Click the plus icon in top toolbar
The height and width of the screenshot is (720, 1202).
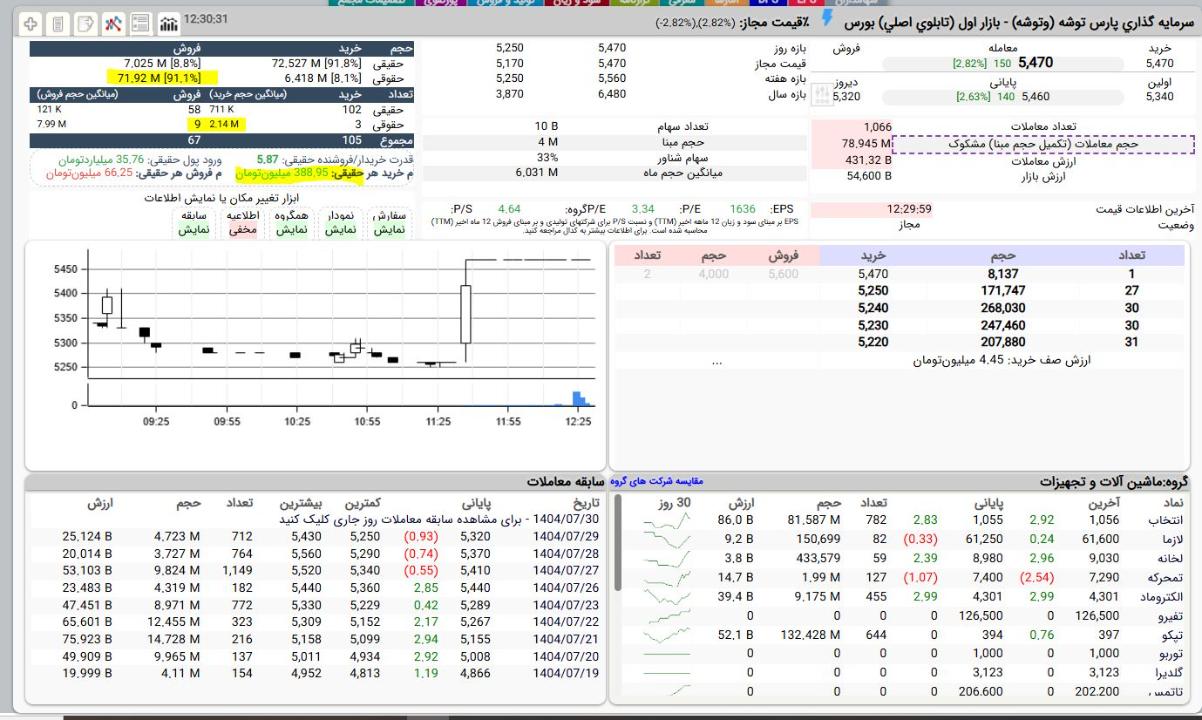point(31,22)
